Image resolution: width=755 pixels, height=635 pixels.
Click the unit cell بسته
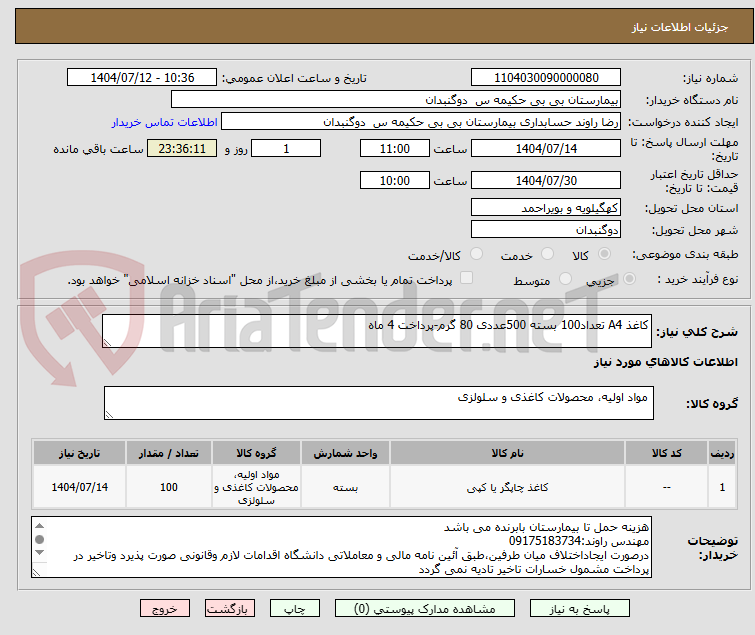click(x=345, y=487)
